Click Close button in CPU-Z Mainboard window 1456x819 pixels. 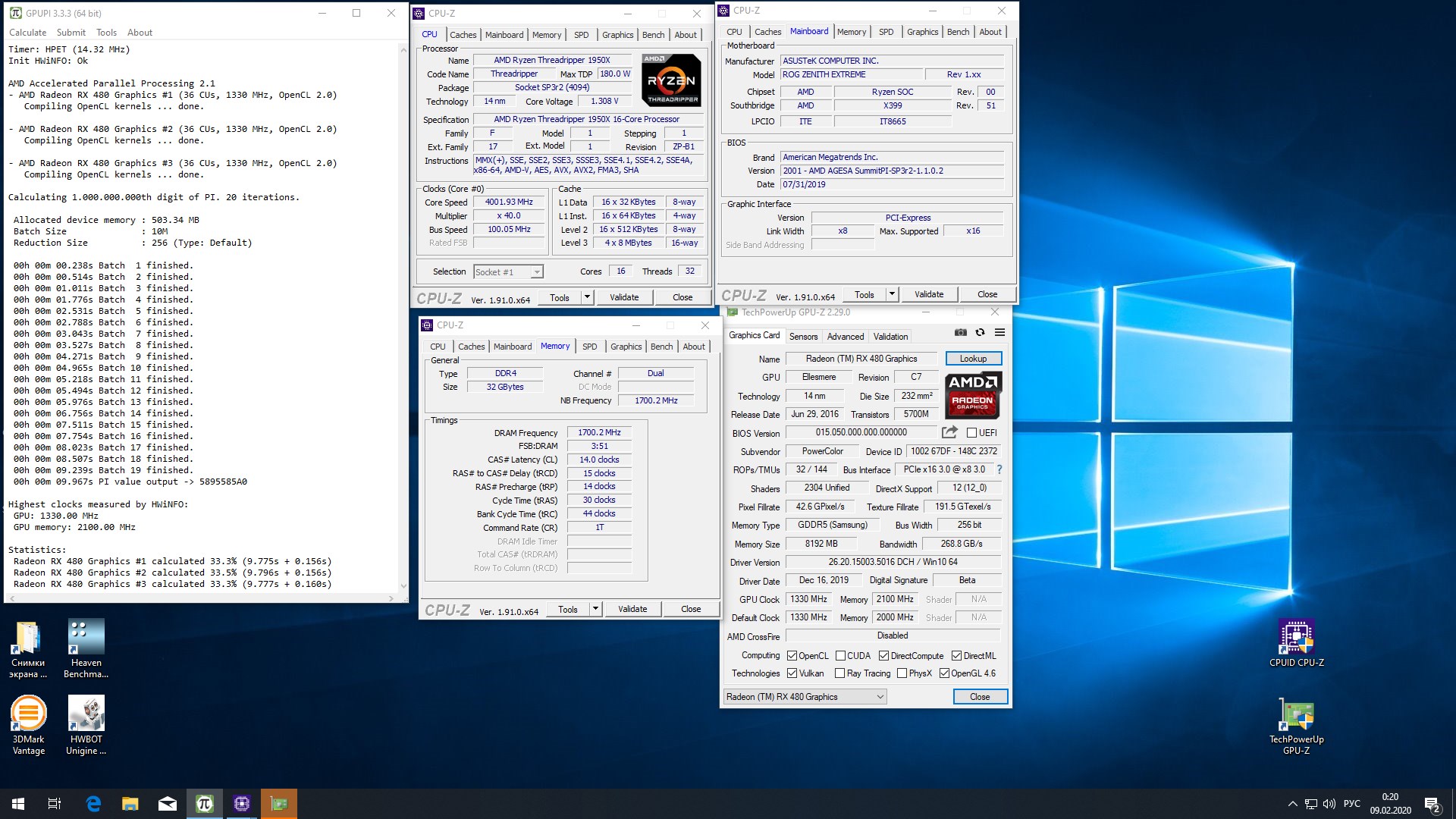987,294
